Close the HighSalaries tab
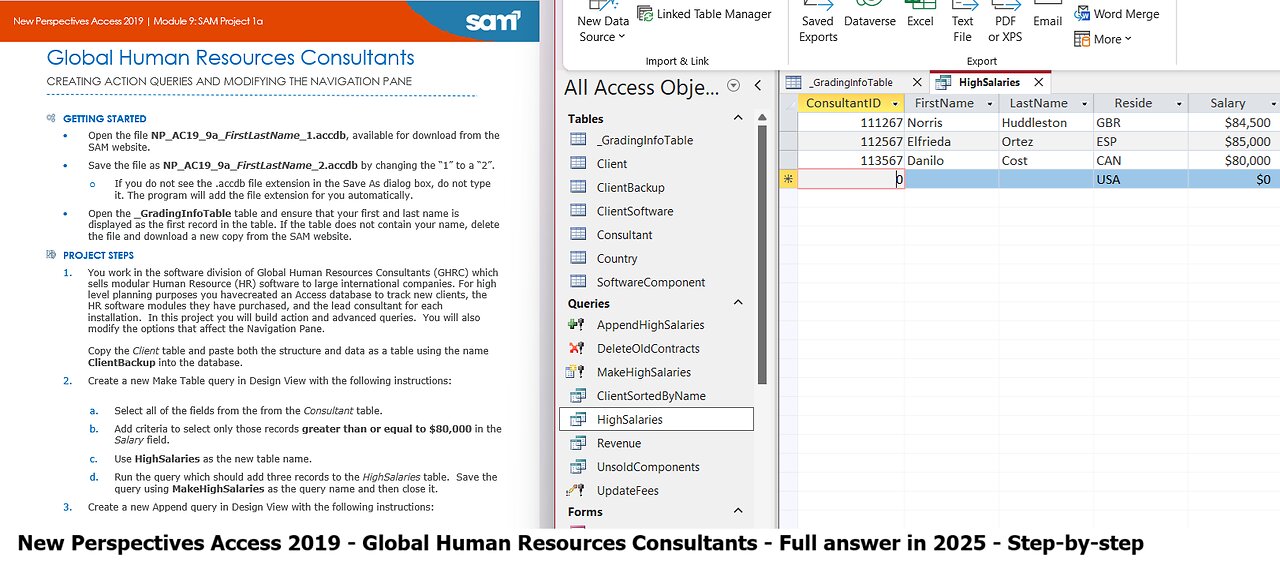1280x565 pixels. tap(1039, 83)
